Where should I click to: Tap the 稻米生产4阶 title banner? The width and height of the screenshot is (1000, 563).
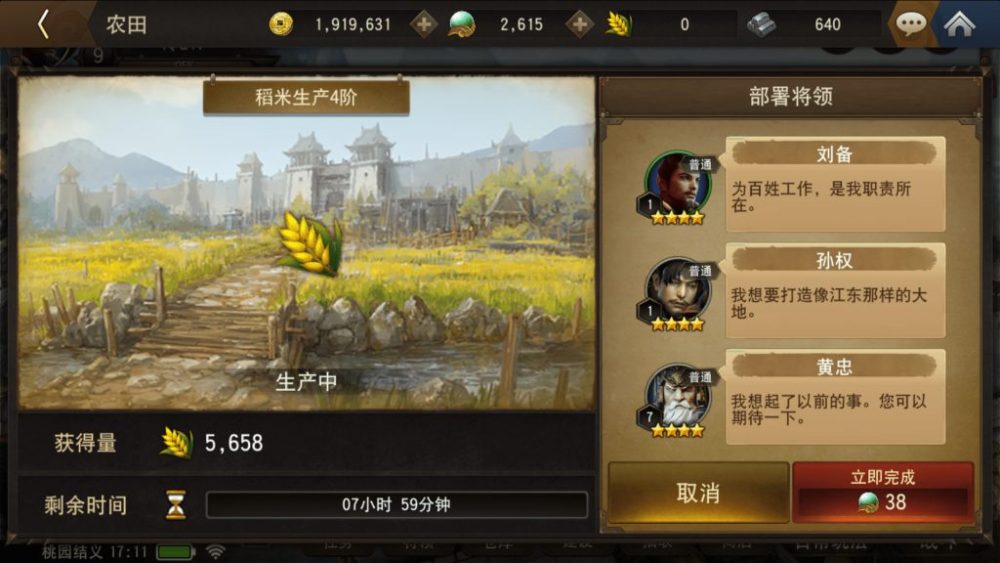click(x=306, y=97)
